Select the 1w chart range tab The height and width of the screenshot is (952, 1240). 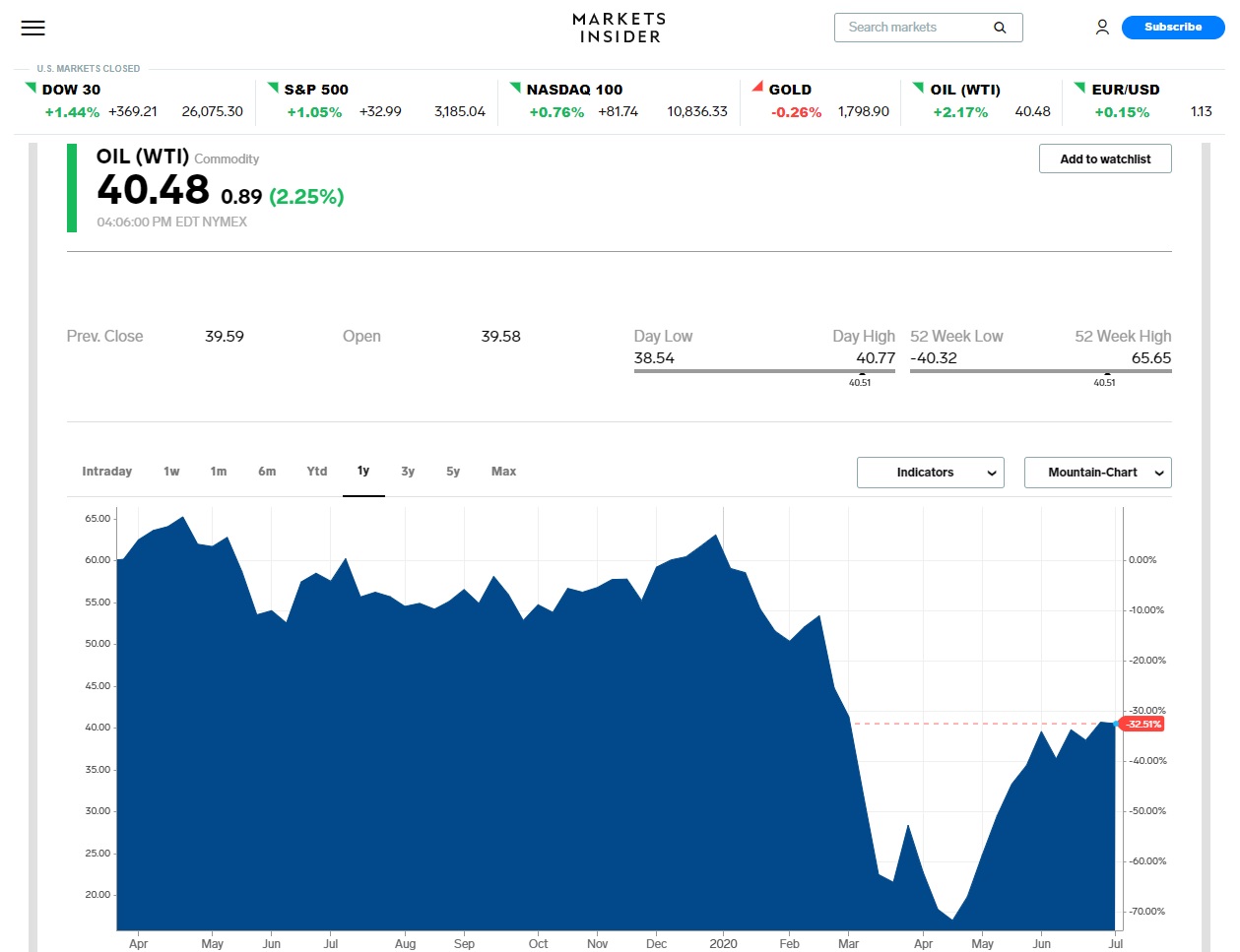pyautogui.click(x=171, y=472)
